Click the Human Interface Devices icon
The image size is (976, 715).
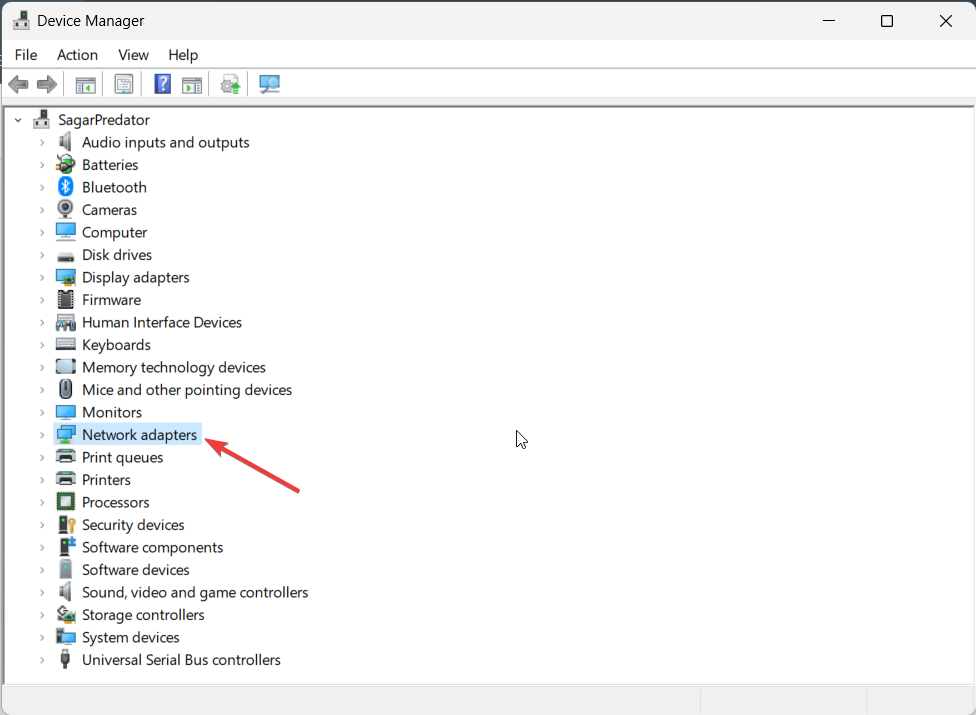65,322
